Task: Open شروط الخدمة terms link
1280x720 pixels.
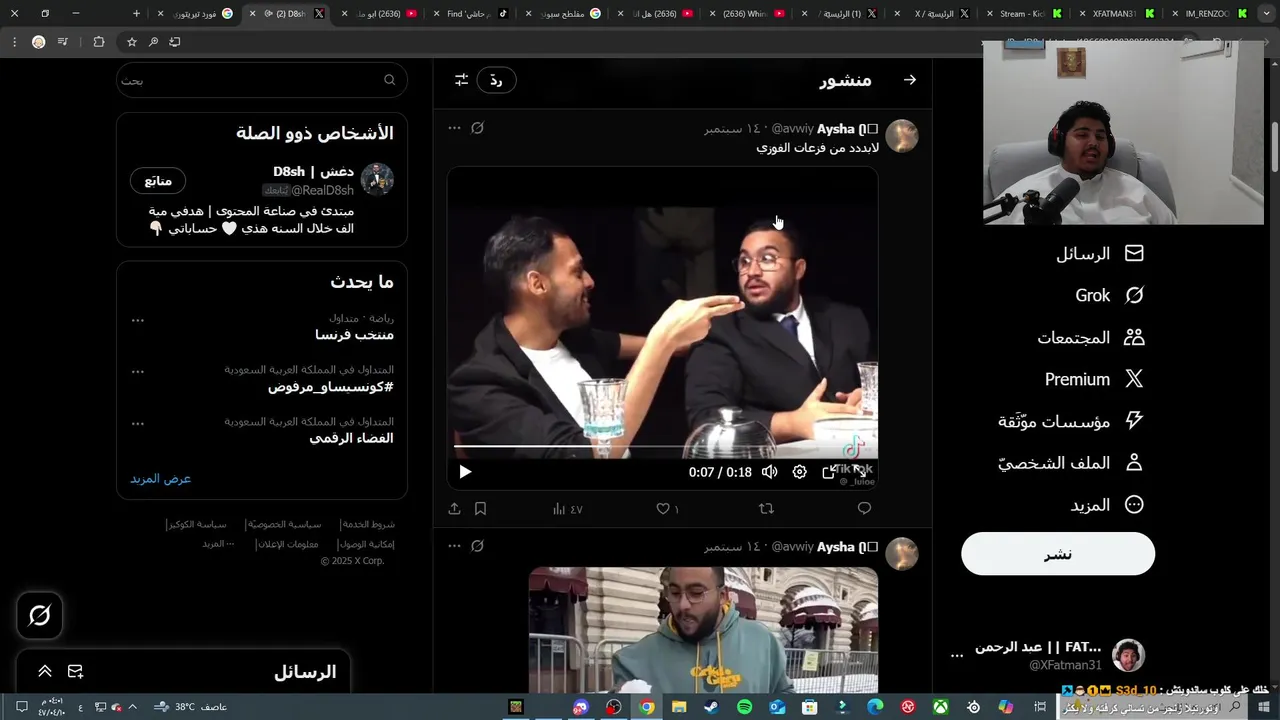Action: [x=368, y=524]
